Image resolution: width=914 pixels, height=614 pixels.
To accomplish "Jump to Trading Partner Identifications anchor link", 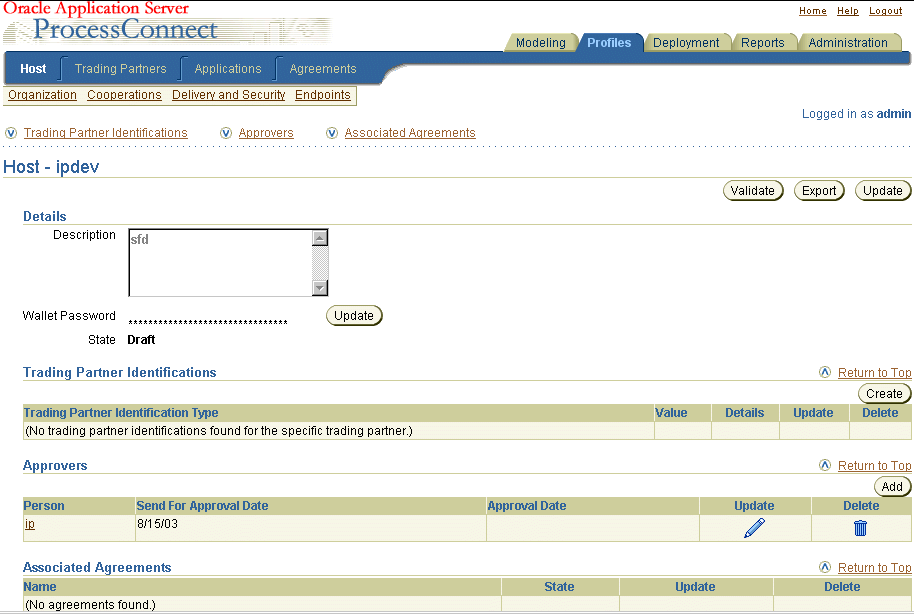I will 106,133.
